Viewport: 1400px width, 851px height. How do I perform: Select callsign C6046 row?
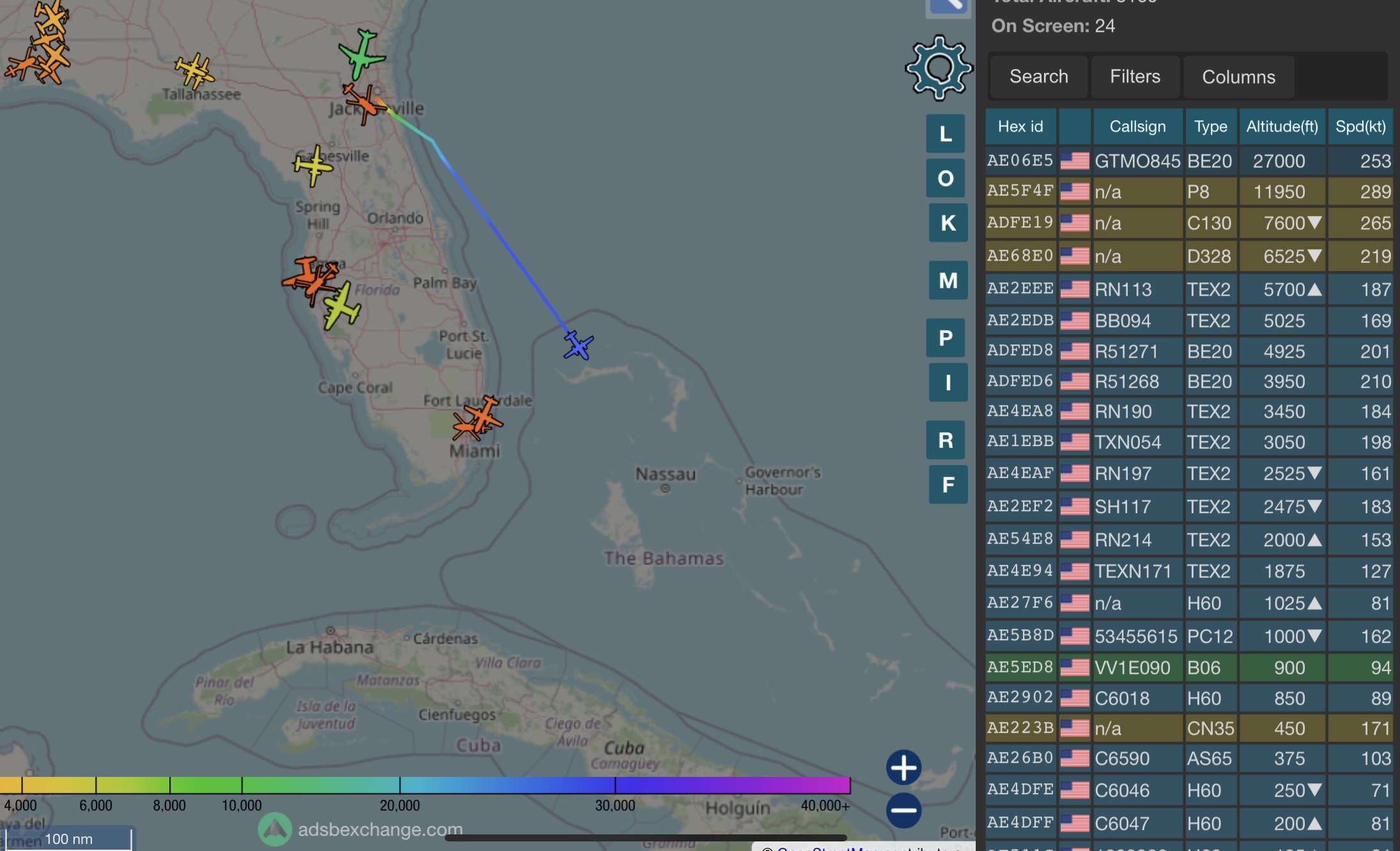pos(1189,790)
